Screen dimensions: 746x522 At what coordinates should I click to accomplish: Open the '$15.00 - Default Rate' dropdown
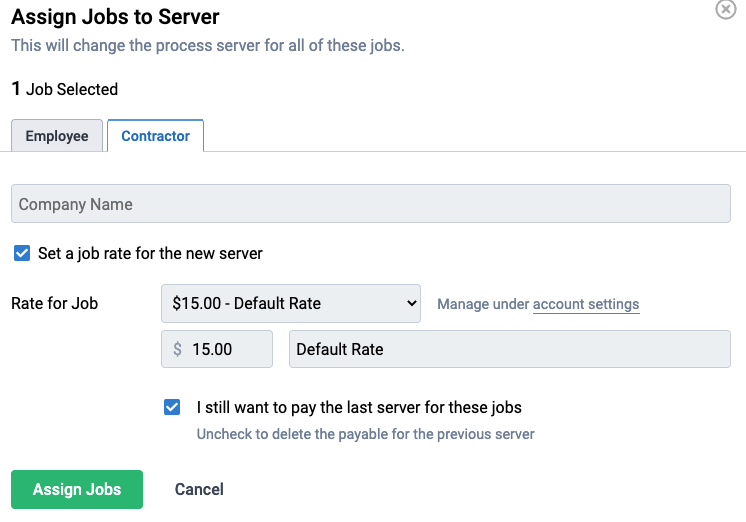(x=291, y=304)
